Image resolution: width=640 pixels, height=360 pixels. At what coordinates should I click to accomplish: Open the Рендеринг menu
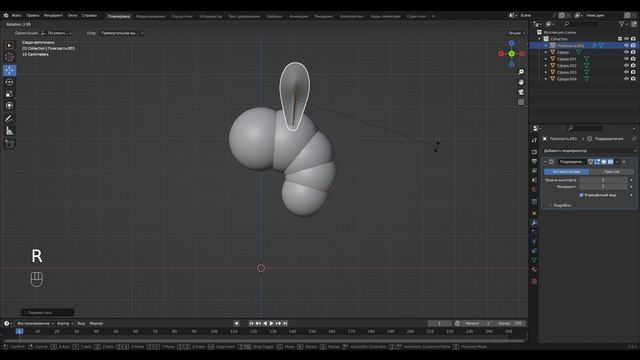tap(53, 16)
